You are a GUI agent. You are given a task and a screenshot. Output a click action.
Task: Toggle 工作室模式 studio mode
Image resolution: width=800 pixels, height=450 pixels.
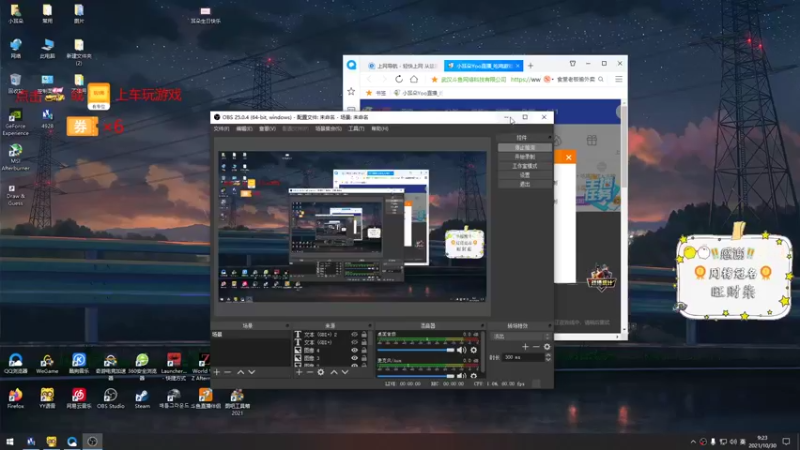tap(525, 166)
